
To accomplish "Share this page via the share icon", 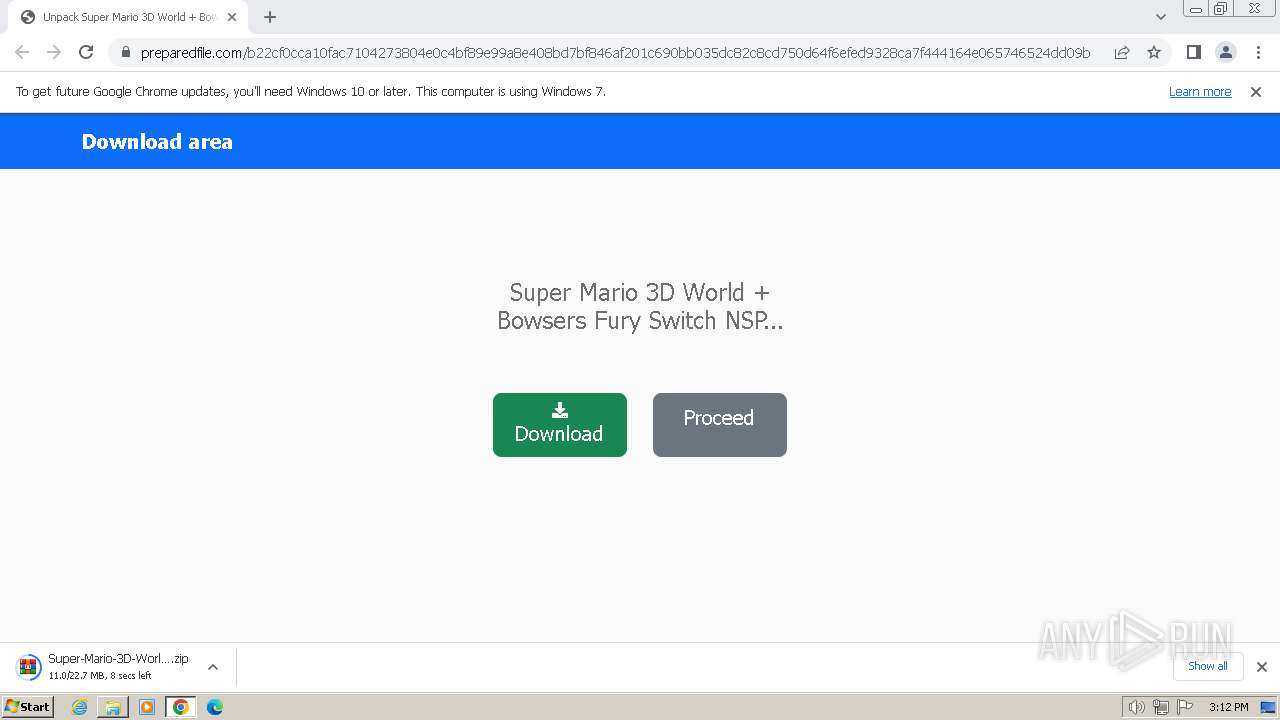I will (1122, 52).
